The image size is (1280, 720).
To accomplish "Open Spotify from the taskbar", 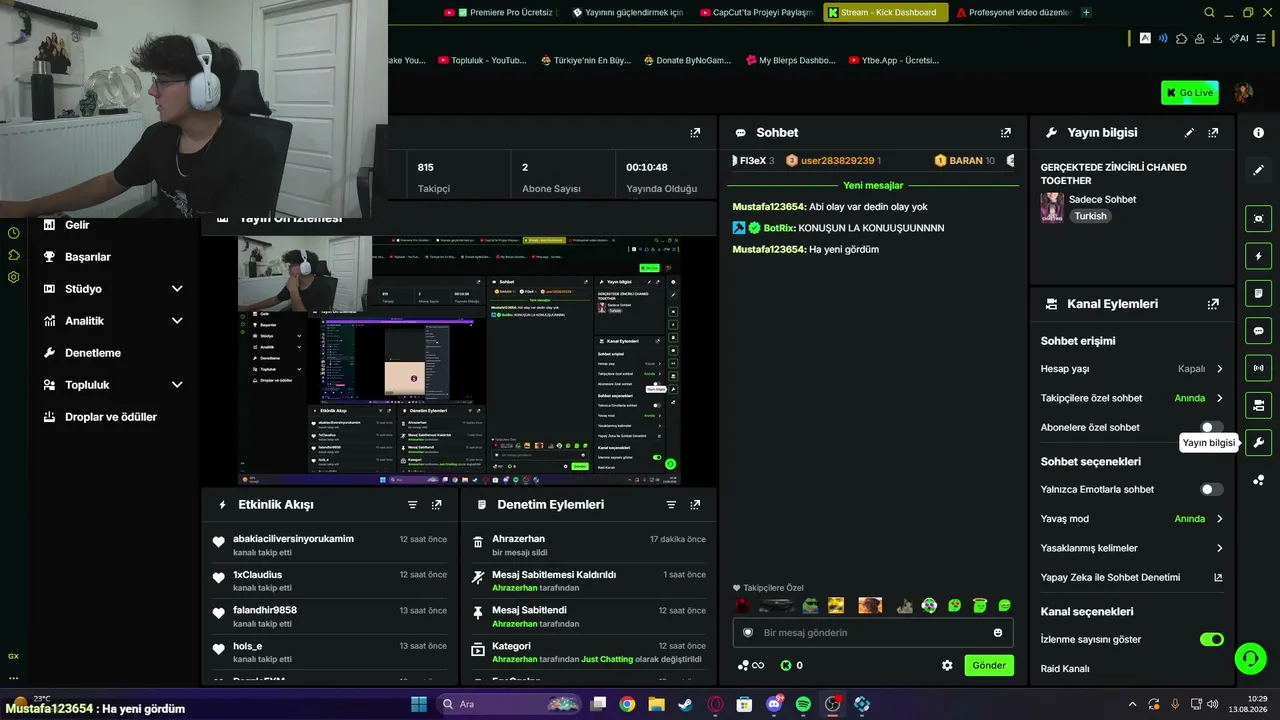I will click(804, 704).
